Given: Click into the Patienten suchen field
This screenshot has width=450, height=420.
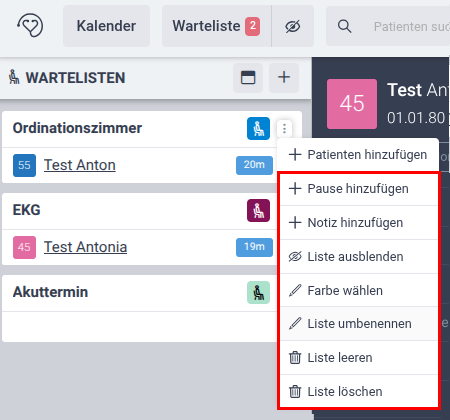Looking at the screenshot, I should click(411, 26).
